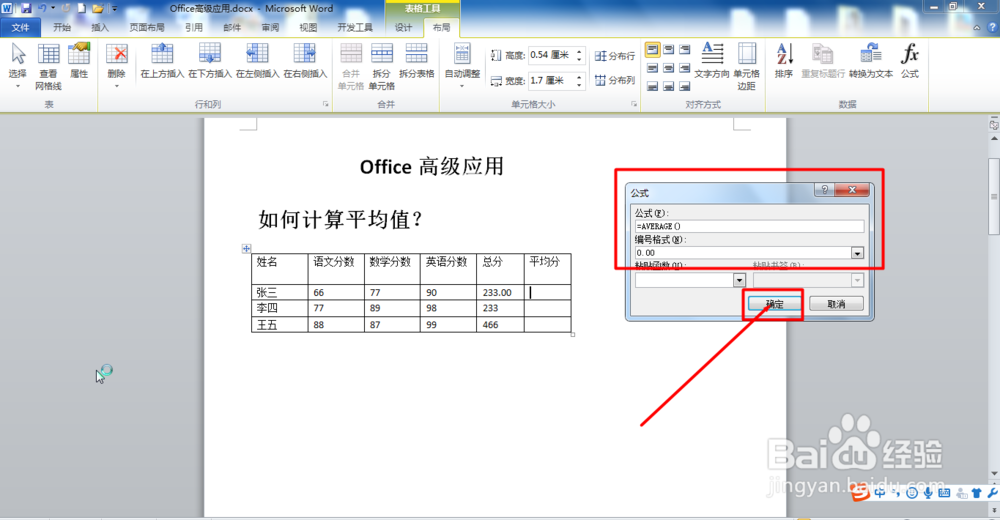Toggle View Gridlines (查看网格线)
The height and width of the screenshot is (520, 1000).
(48, 66)
